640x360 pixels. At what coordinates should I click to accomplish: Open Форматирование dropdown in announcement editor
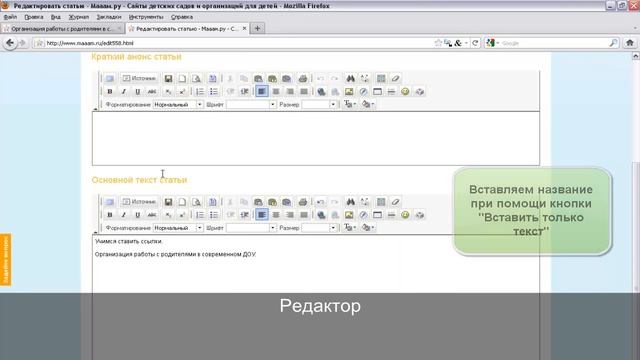pyautogui.click(x=178, y=104)
